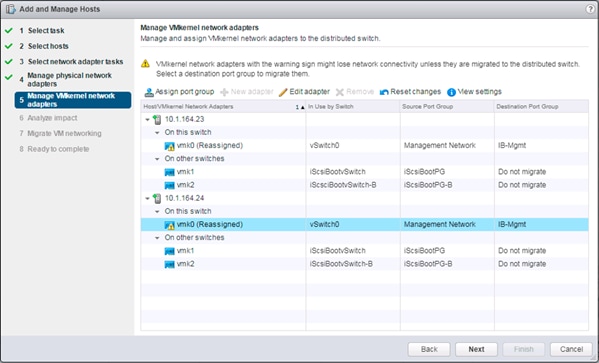Viewport: 599px width, 363px height.
Task: Select host icon for 10.1.164.23
Action: [157, 120]
